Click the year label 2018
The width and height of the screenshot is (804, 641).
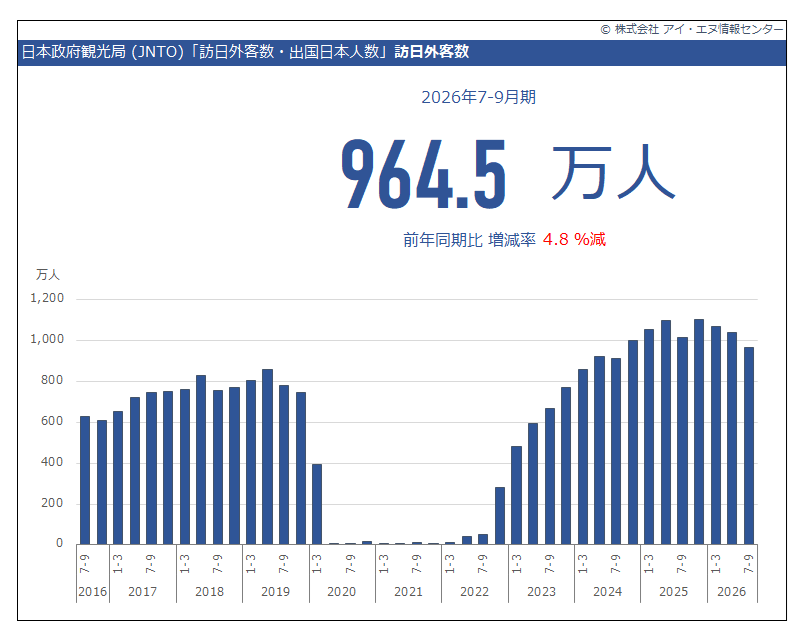(209, 592)
